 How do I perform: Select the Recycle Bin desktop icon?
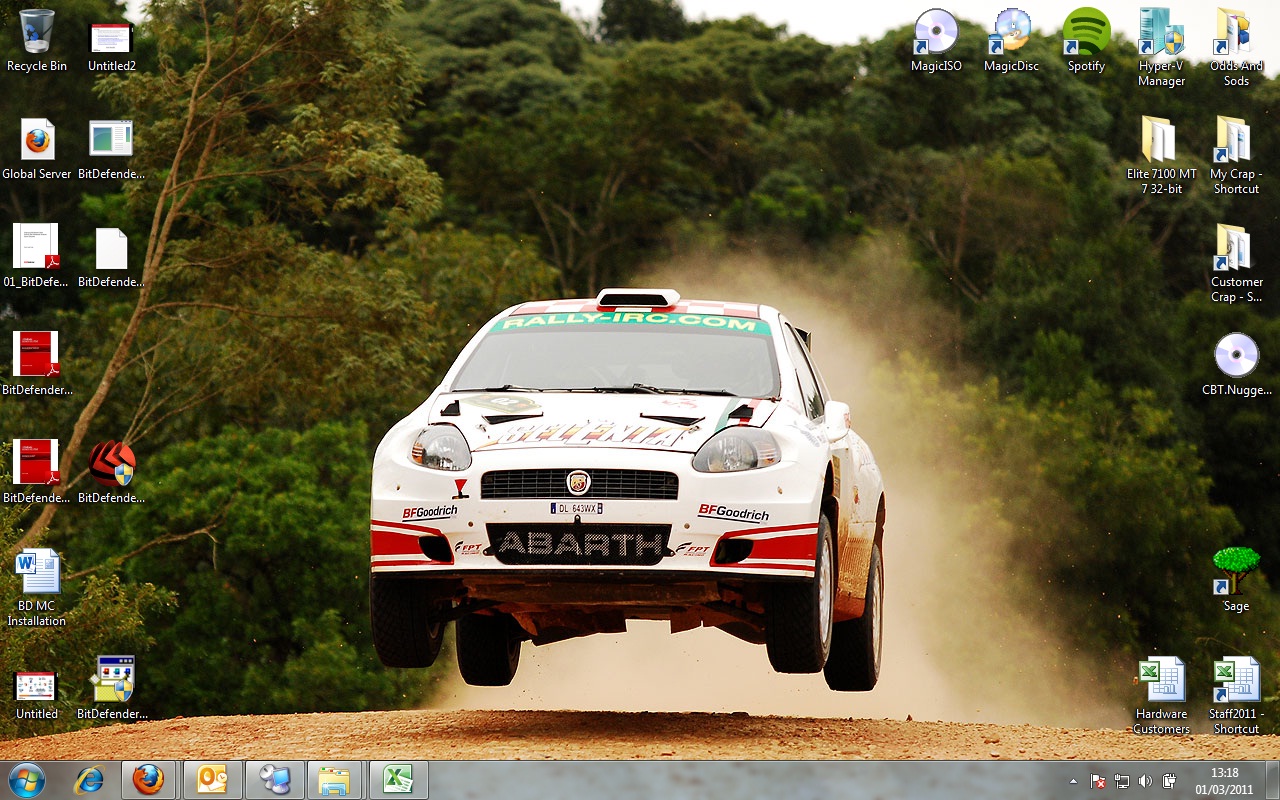[37, 41]
